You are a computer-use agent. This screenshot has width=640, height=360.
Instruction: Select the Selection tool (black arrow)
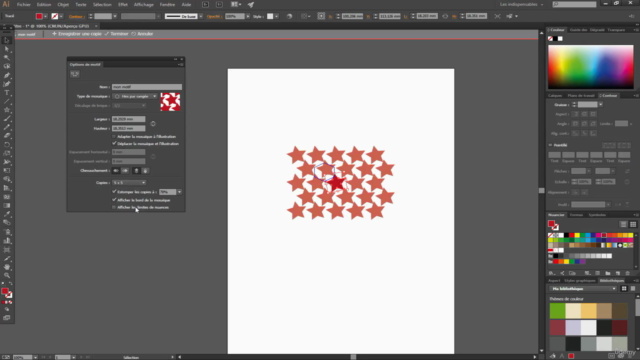point(7,40)
